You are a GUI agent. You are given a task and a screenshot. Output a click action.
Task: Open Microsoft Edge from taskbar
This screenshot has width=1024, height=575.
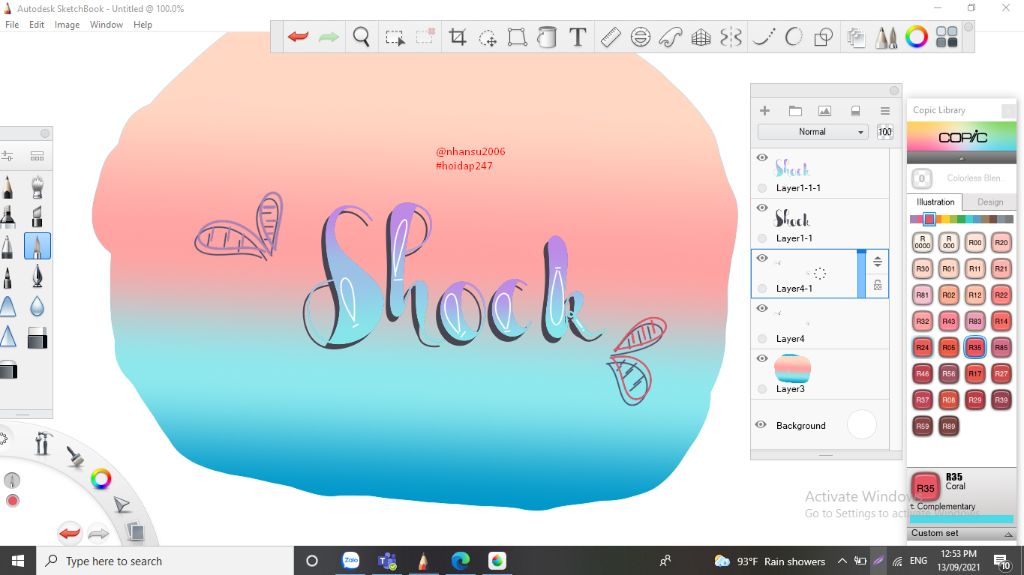(x=460, y=561)
